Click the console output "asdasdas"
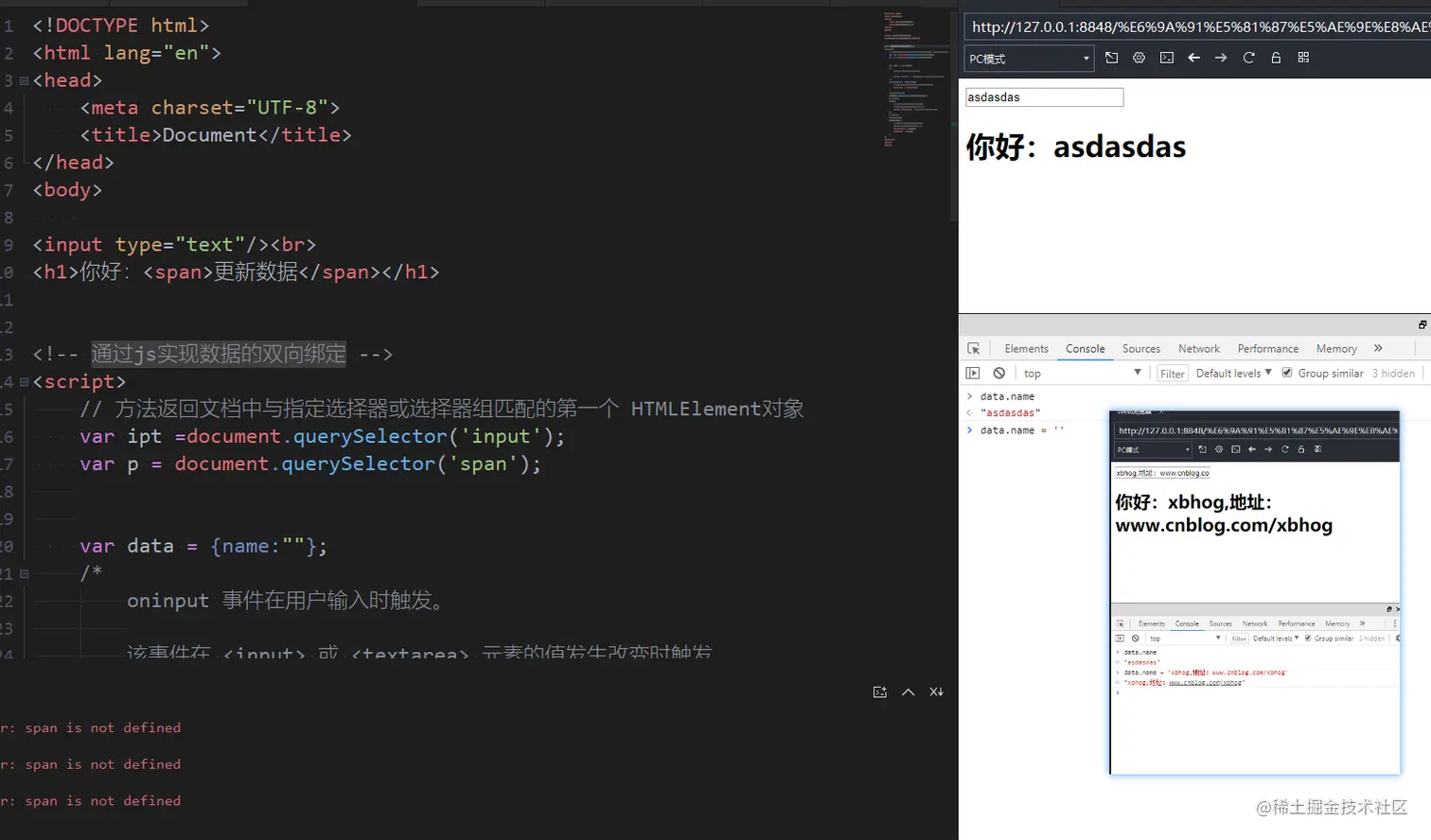 coord(1010,412)
